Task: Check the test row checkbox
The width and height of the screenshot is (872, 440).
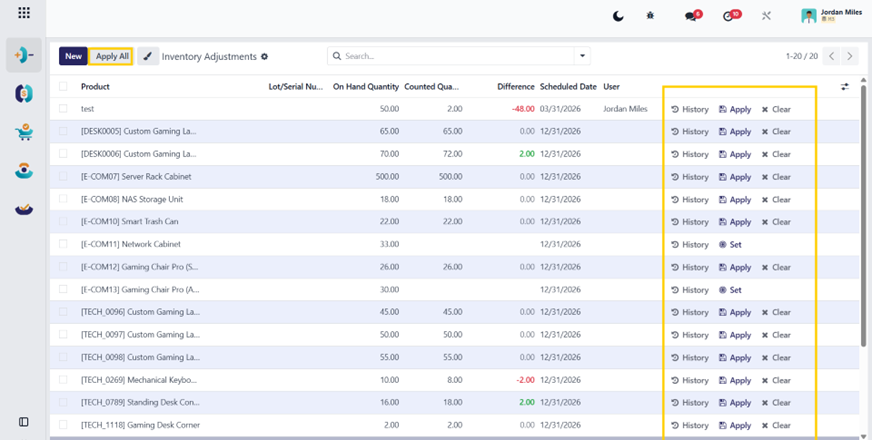Action: (x=63, y=108)
